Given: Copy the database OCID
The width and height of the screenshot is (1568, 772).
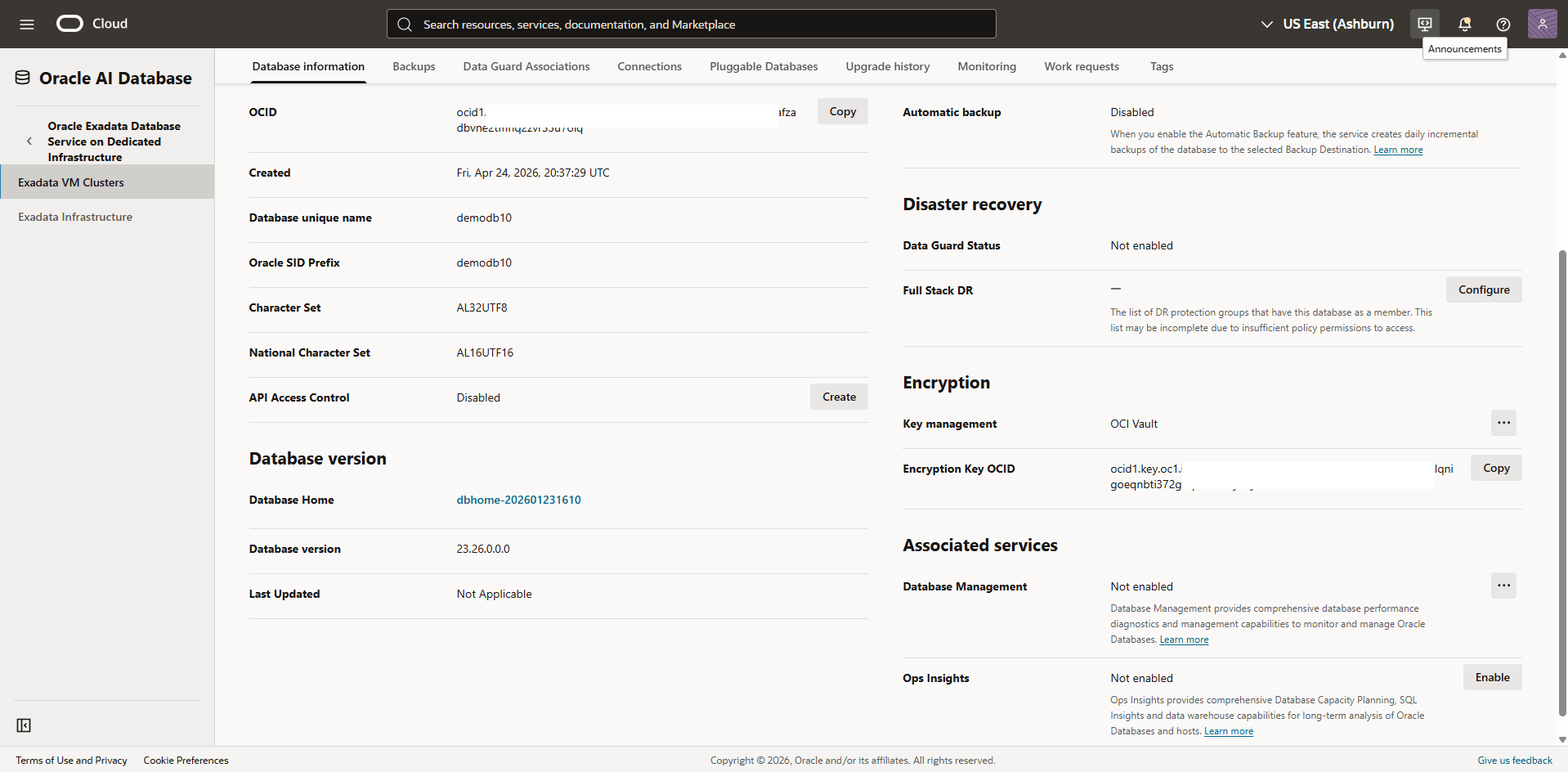Looking at the screenshot, I should coord(843,111).
